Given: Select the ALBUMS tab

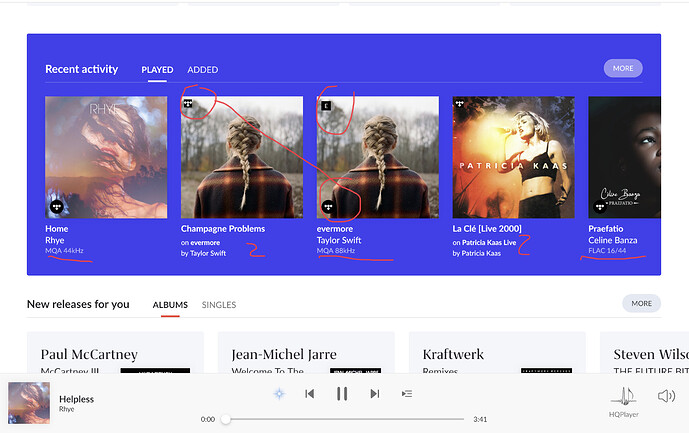Looking at the screenshot, I should click(170, 305).
